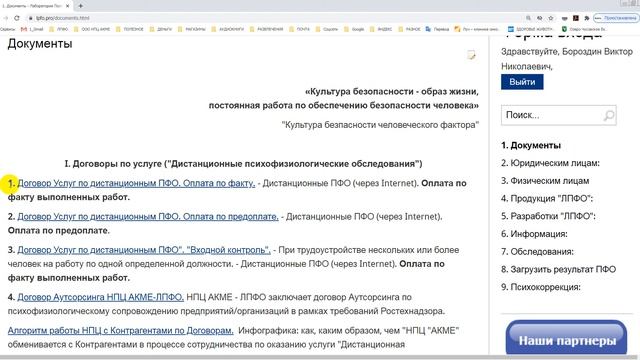This screenshot has width=640, height=360.
Task: Click the site padlock icon
Action: click(31, 18)
